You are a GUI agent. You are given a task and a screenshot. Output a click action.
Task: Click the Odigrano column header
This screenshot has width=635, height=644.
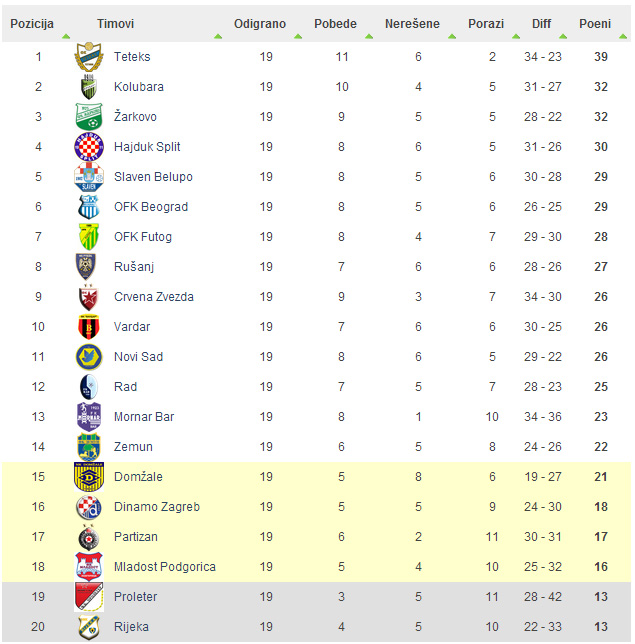click(260, 24)
